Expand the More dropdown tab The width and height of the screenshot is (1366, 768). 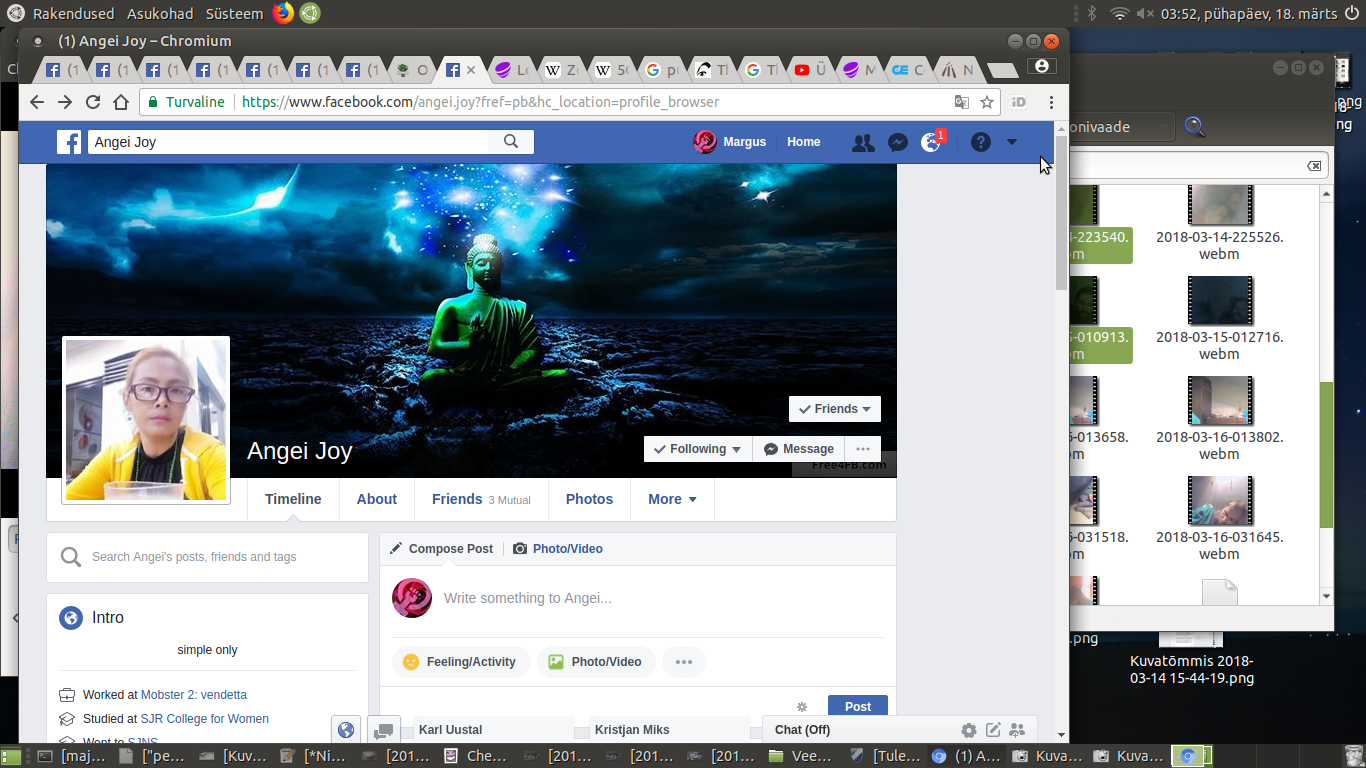[x=672, y=499]
